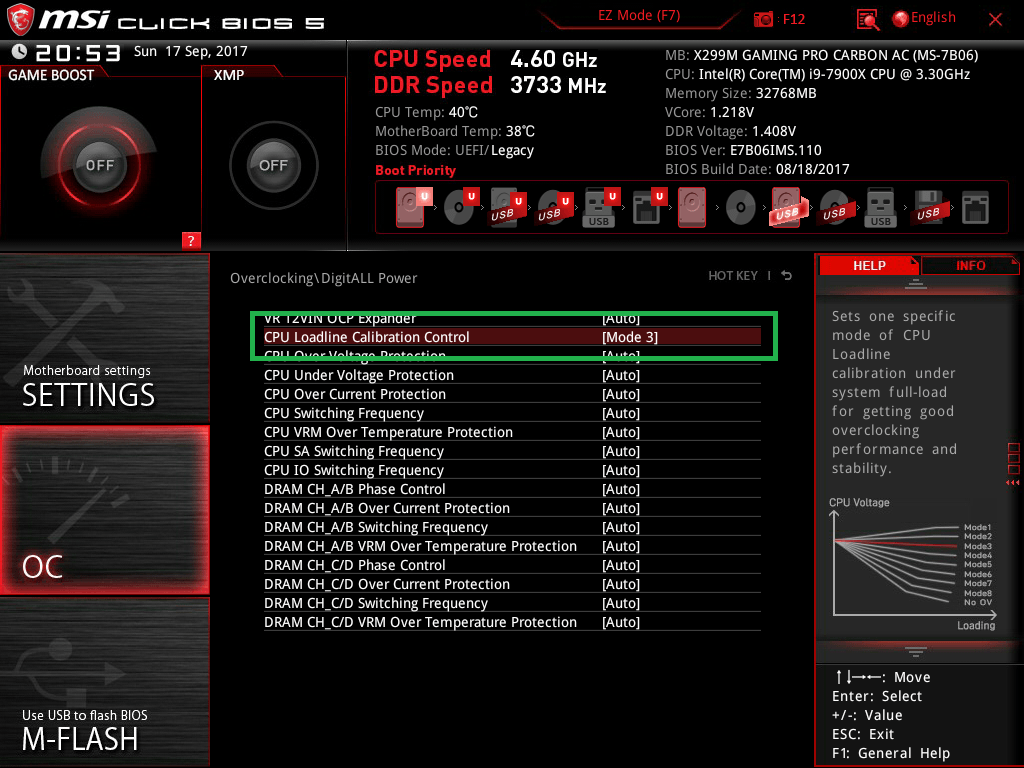
Task: Exit the BIOS with the X icon
Action: tap(995, 19)
